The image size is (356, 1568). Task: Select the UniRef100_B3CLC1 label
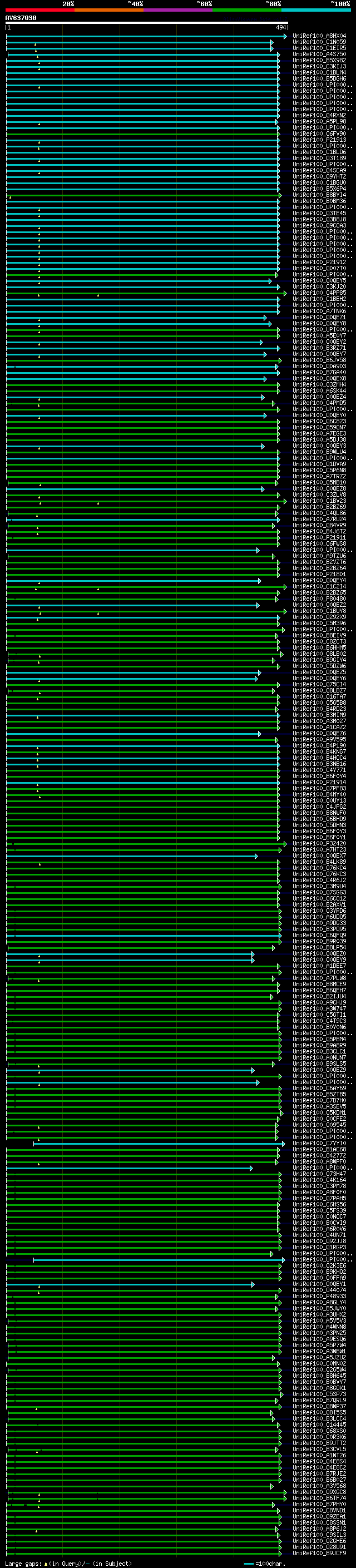tap(319, 1052)
